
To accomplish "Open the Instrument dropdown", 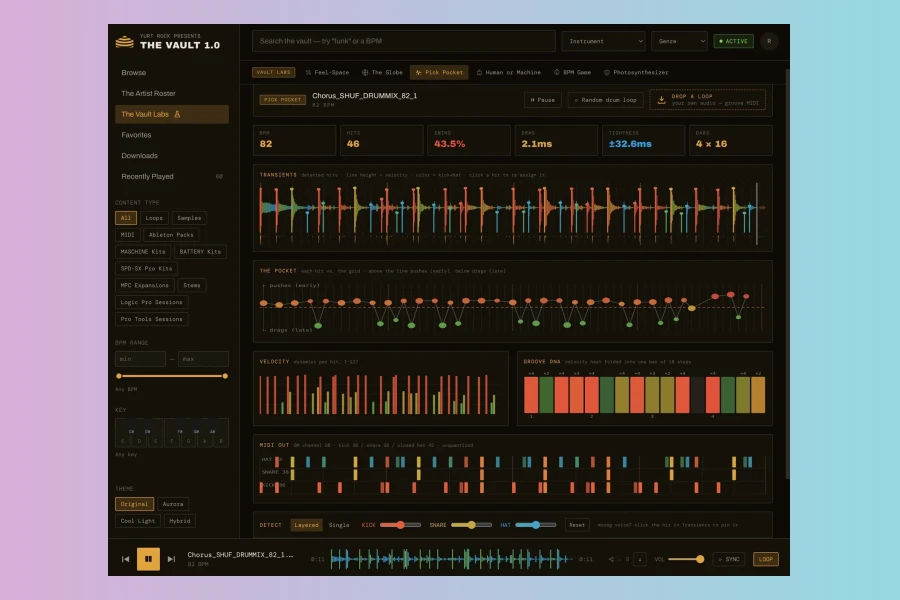I will click(603, 41).
